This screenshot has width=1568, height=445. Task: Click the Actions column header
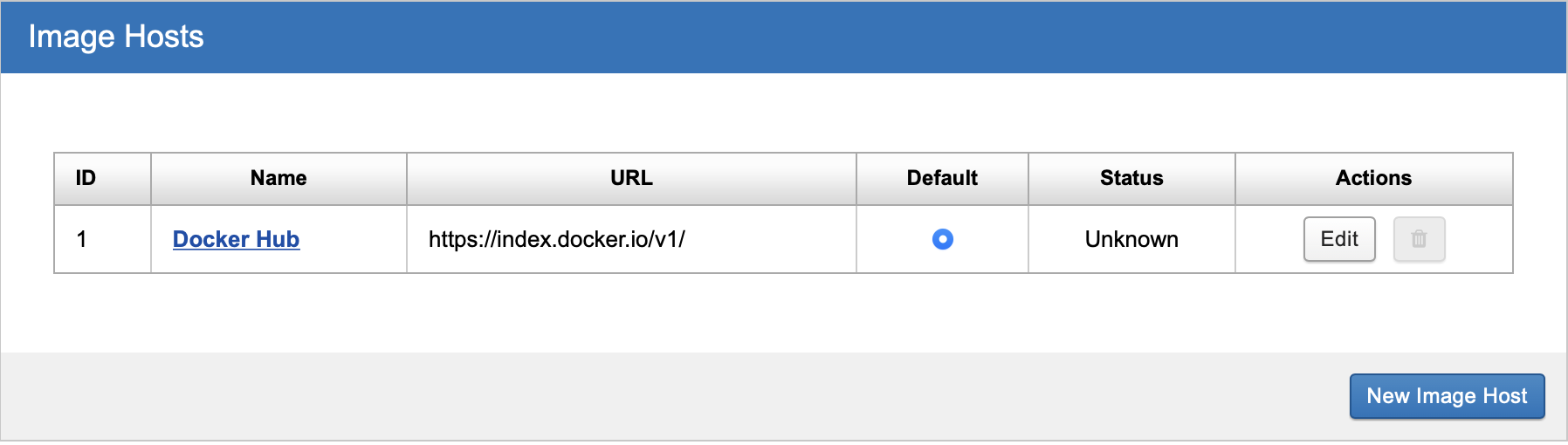coord(1373,178)
